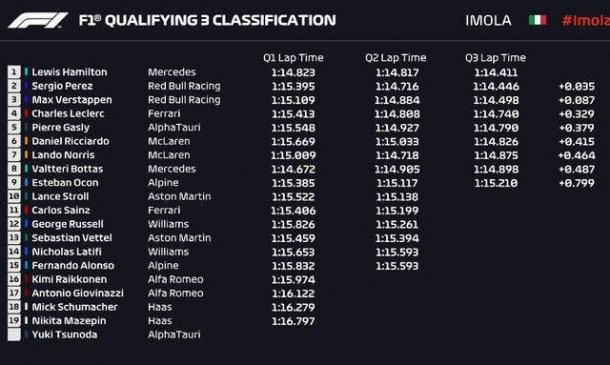Viewport: 610px width, 365px height.
Task: Open the #Imola hashtag
Action: (x=586, y=20)
